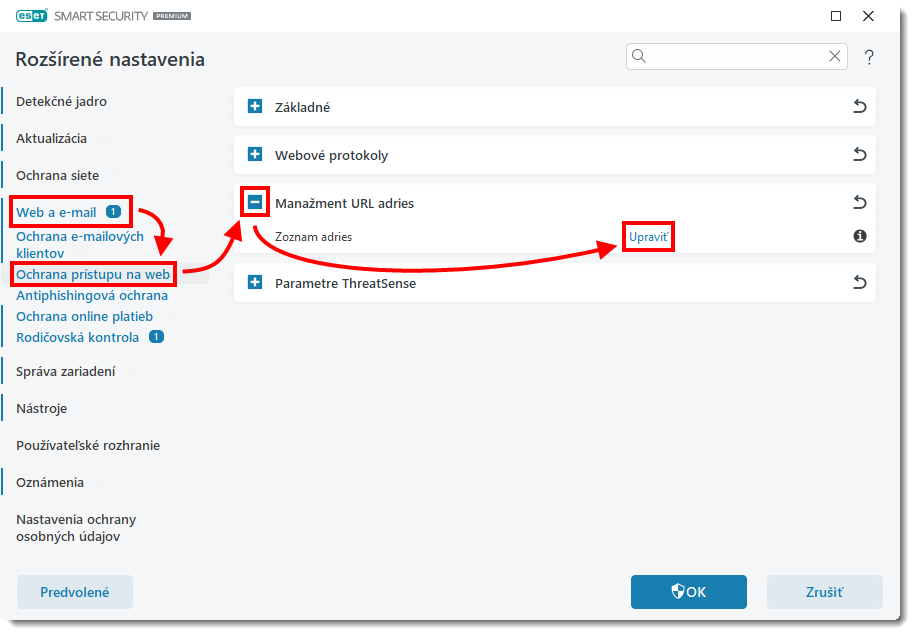Click the magnifier search icon
This screenshot has height=635, width=915.
coord(640,57)
